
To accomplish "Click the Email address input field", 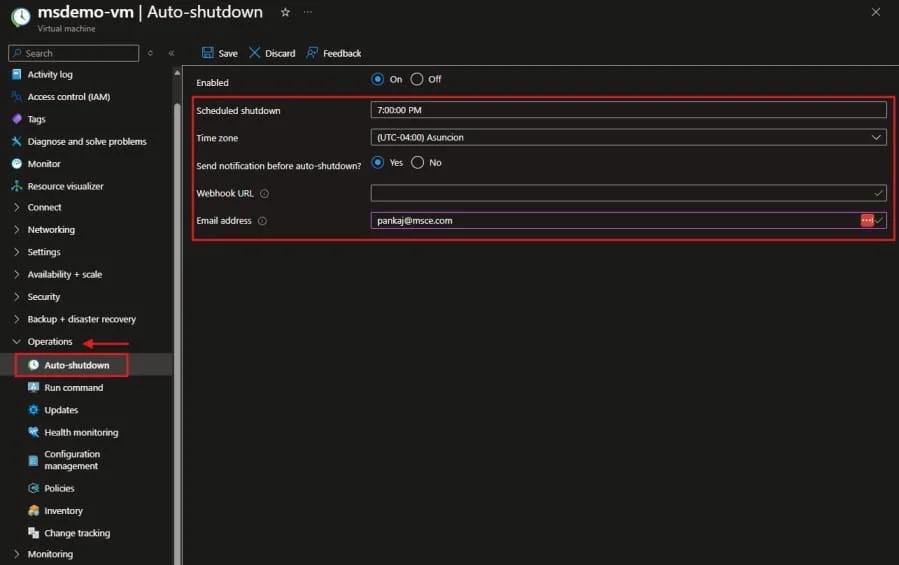I will 628,220.
